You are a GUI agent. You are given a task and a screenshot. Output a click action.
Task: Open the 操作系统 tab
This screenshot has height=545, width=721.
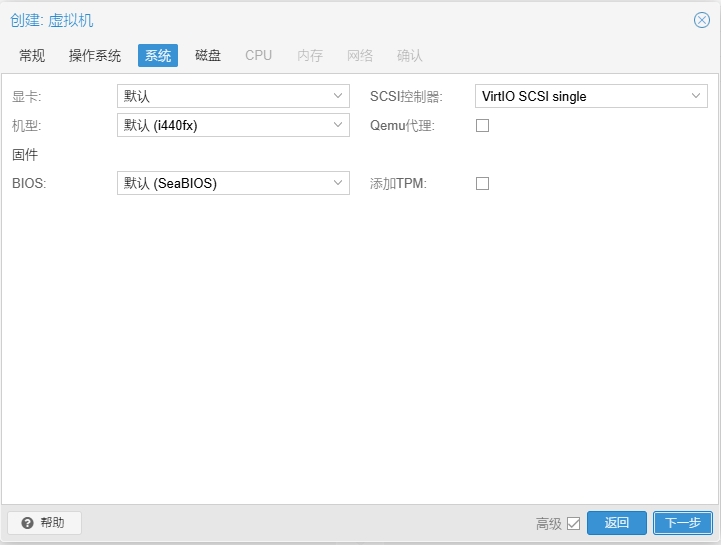[x=95, y=55]
